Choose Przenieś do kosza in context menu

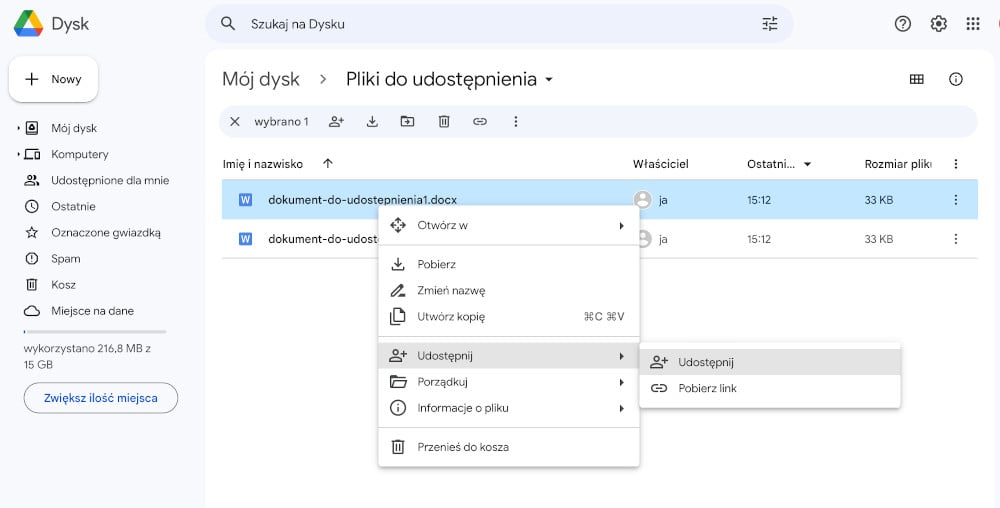pos(508,447)
